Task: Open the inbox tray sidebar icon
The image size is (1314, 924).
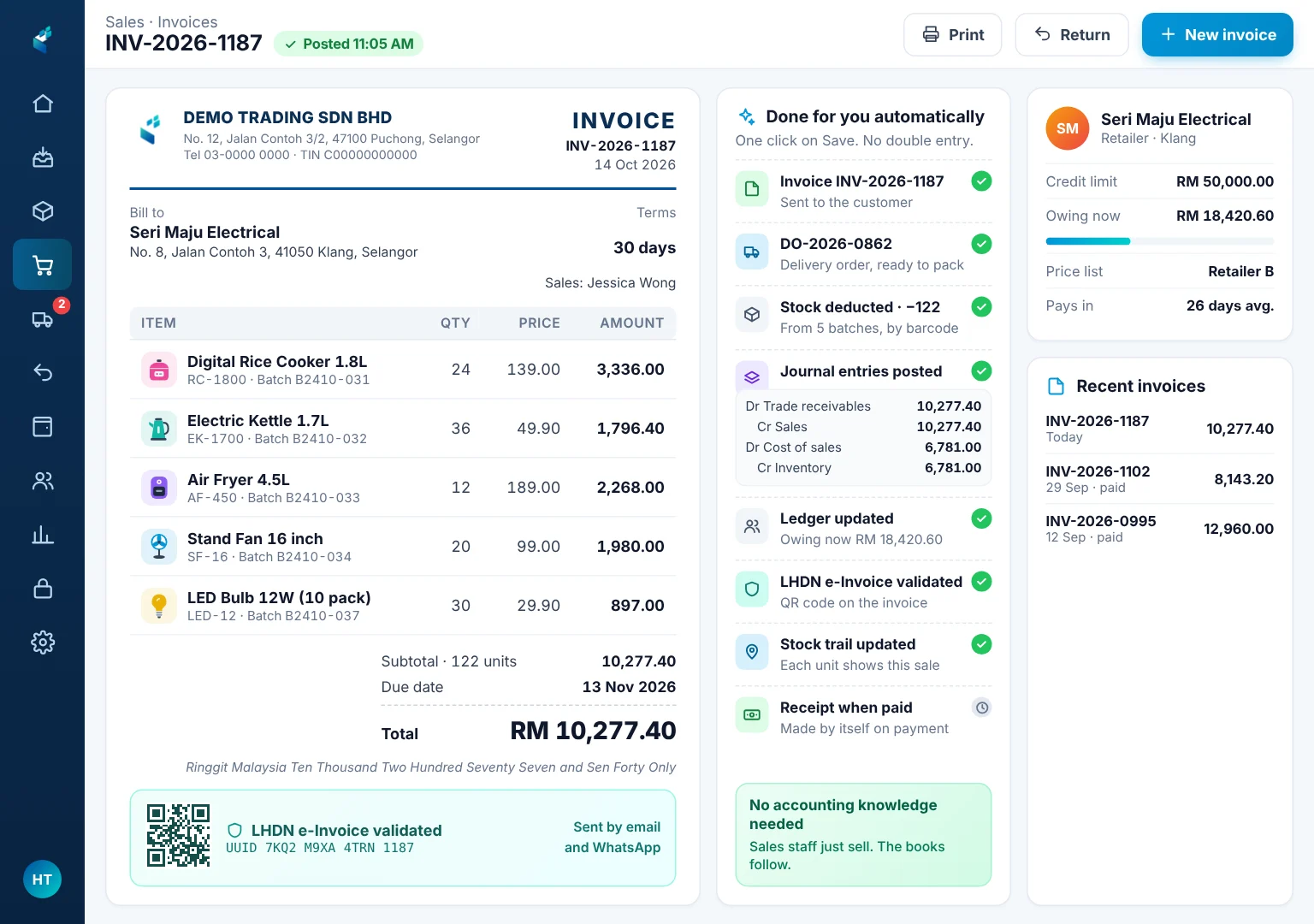Action: [43, 157]
